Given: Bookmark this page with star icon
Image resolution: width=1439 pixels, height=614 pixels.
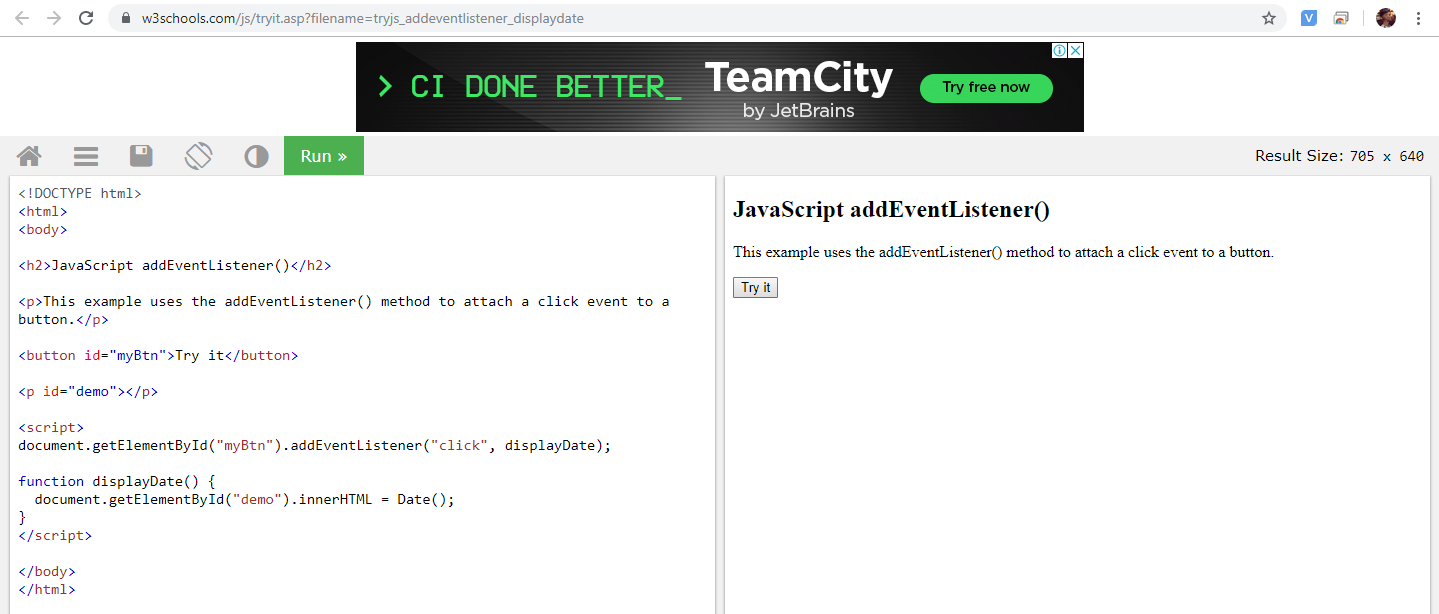Looking at the screenshot, I should pyautogui.click(x=1269, y=18).
